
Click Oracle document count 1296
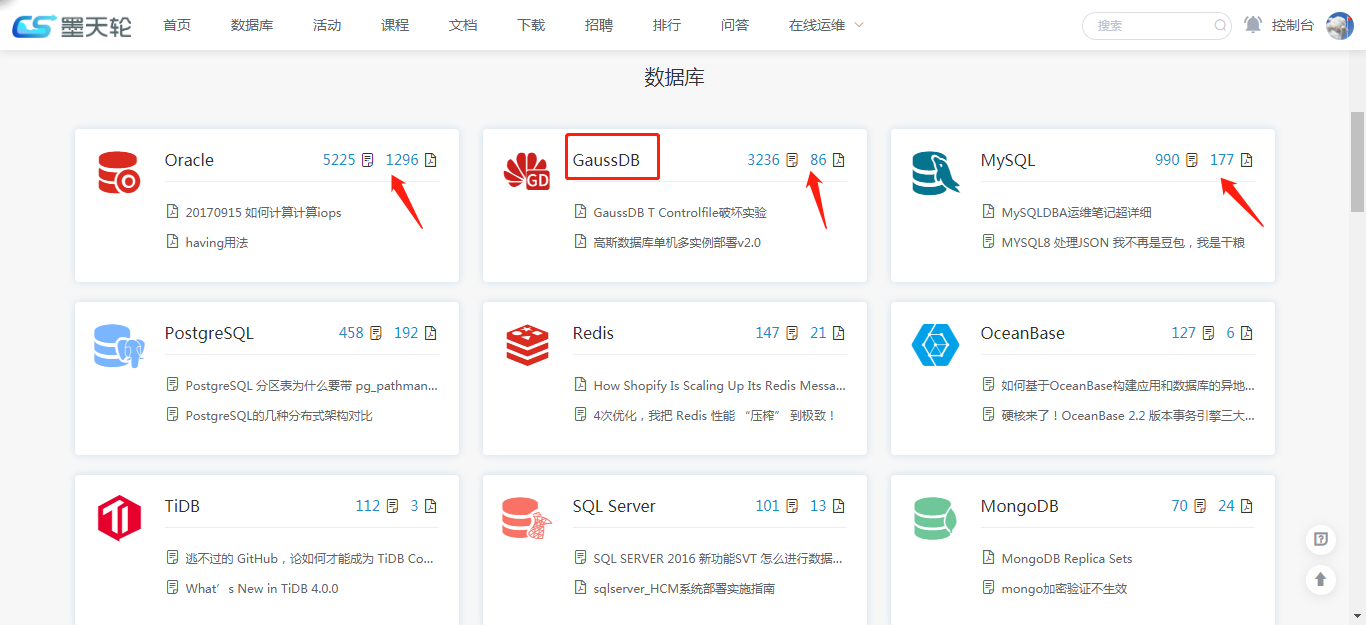(402, 160)
